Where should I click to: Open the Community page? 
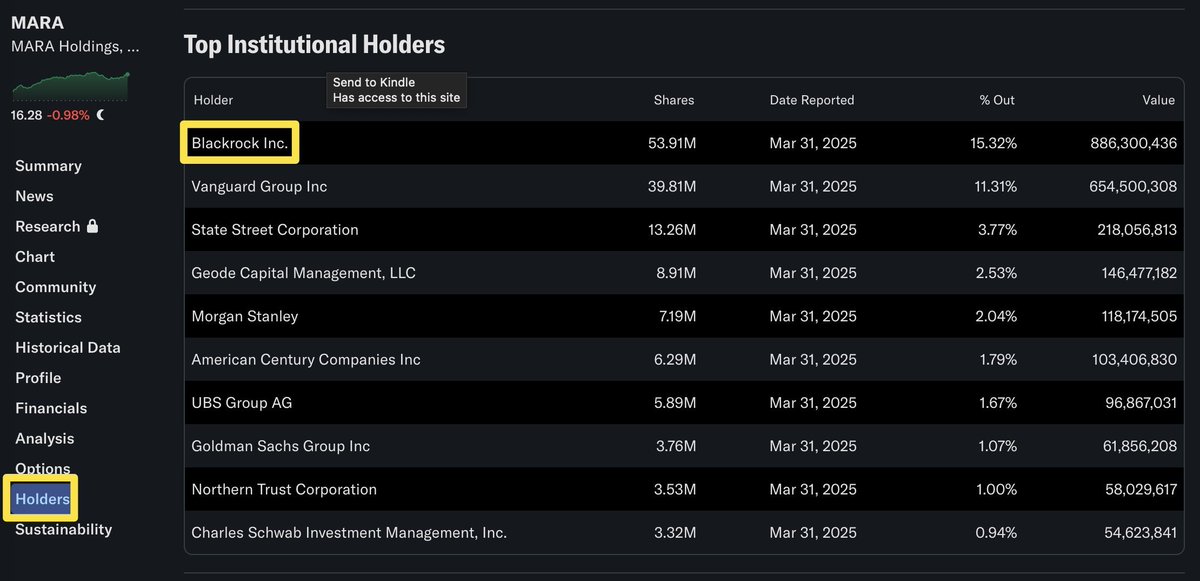pos(55,287)
